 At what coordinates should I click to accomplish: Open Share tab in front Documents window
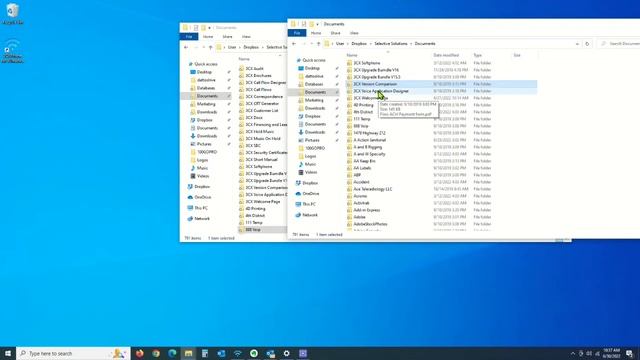pos(336,33)
